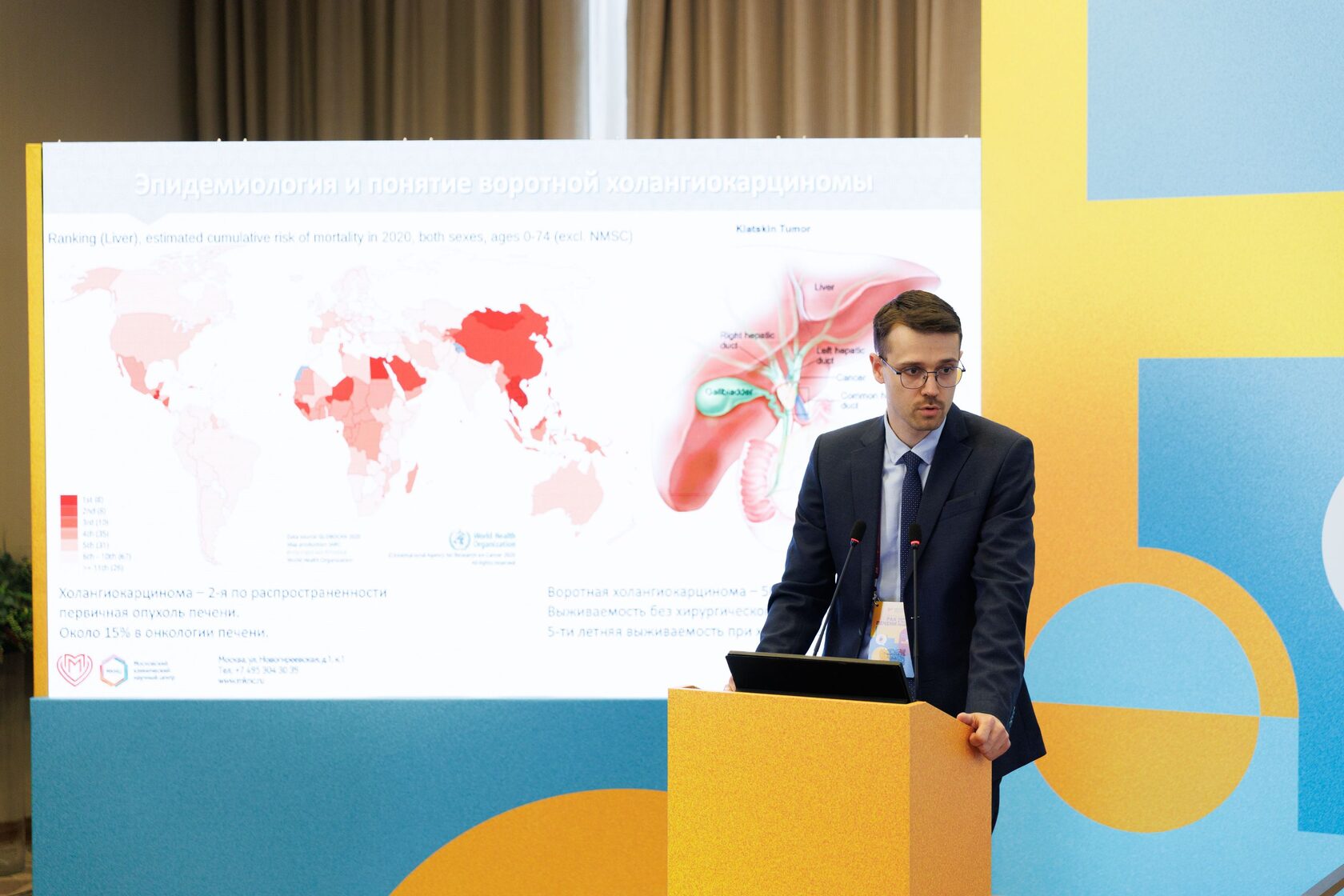The height and width of the screenshot is (896, 1344).
Task: Click the 'Ranking (Liver), estimated cumulative risk' heading
Action: (340, 238)
